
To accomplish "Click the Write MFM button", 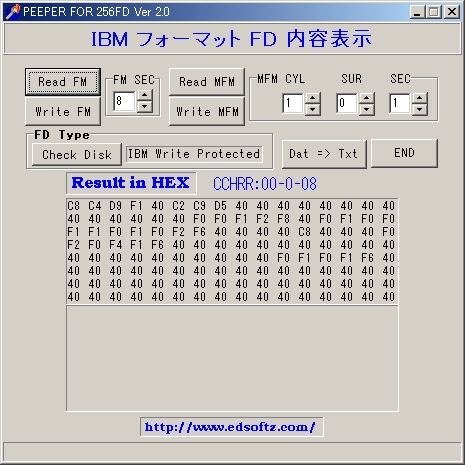I will (207, 112).
